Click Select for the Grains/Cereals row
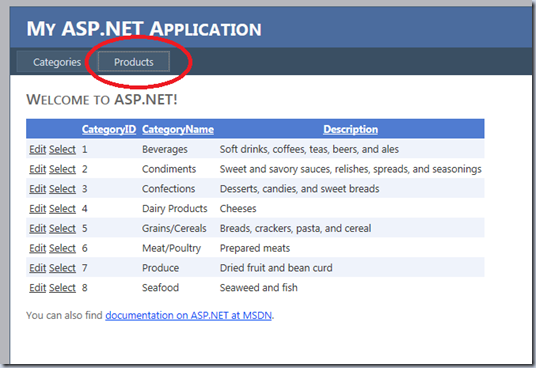Screen dimensions: 536x368 [x=62, y=229]
